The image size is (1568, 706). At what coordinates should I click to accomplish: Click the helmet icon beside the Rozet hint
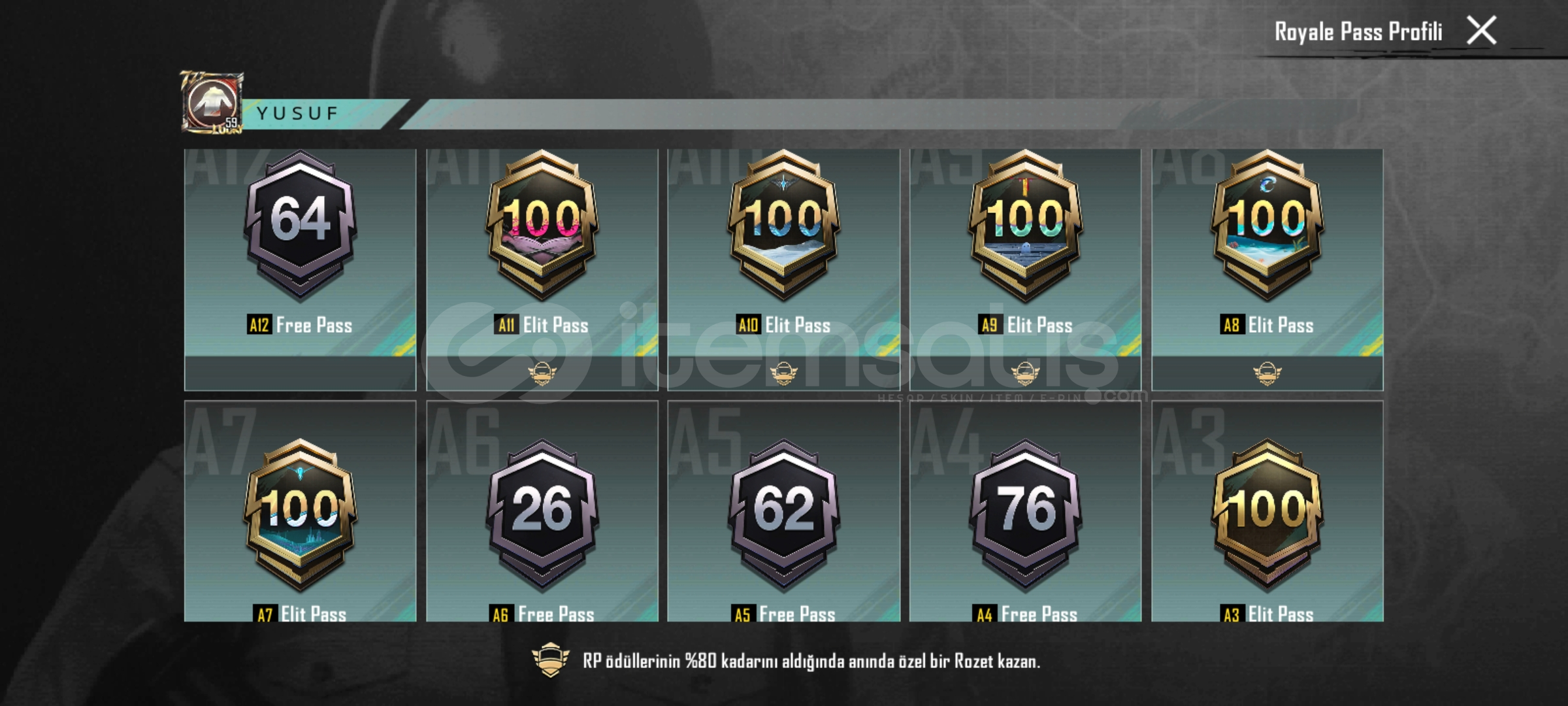tap(550, 660)
